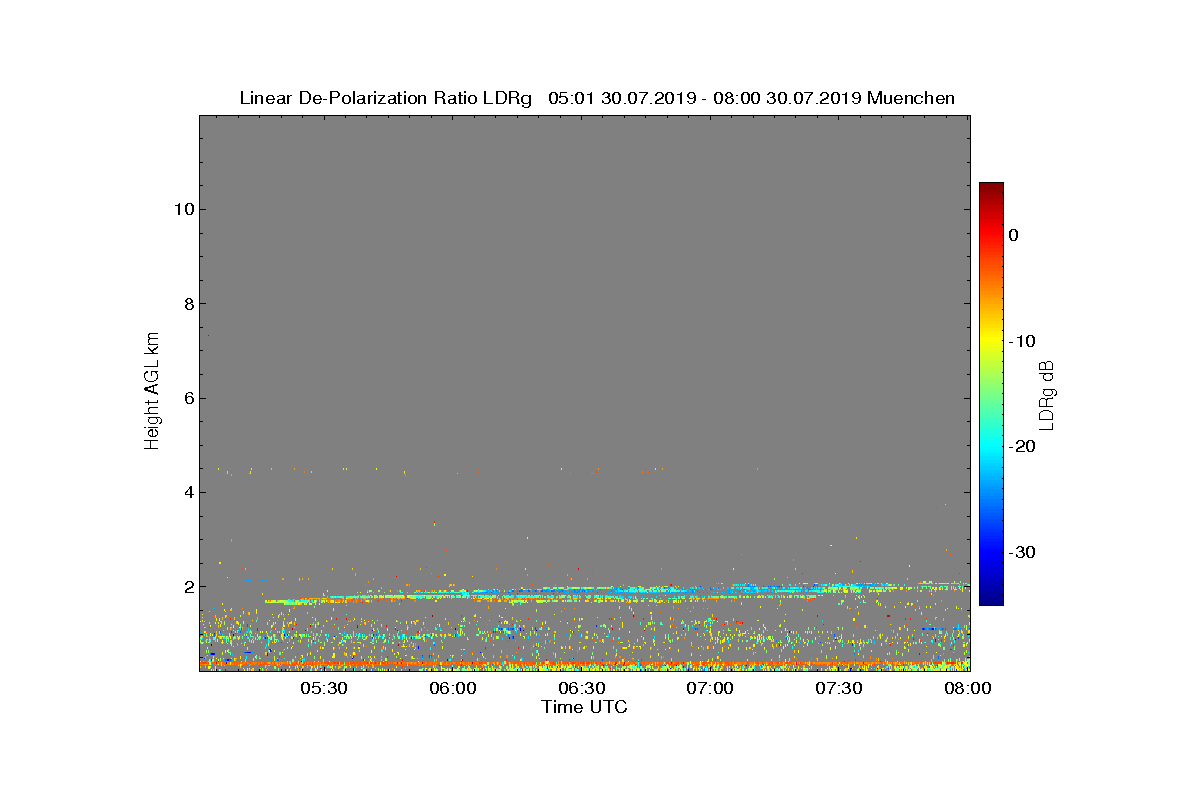Click the -20 colorbar label
The height and width of the screenshot is (800, 1200).
[1021, 447]
